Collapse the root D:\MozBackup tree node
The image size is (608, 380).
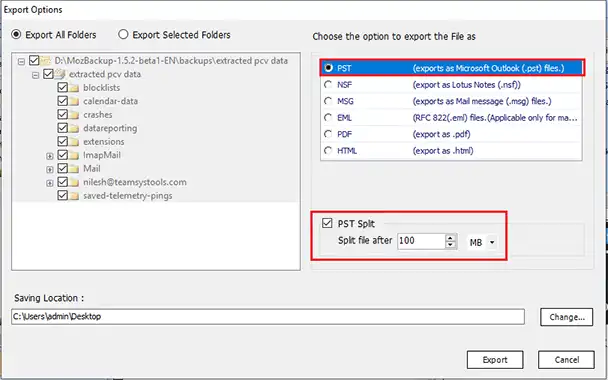21,61
